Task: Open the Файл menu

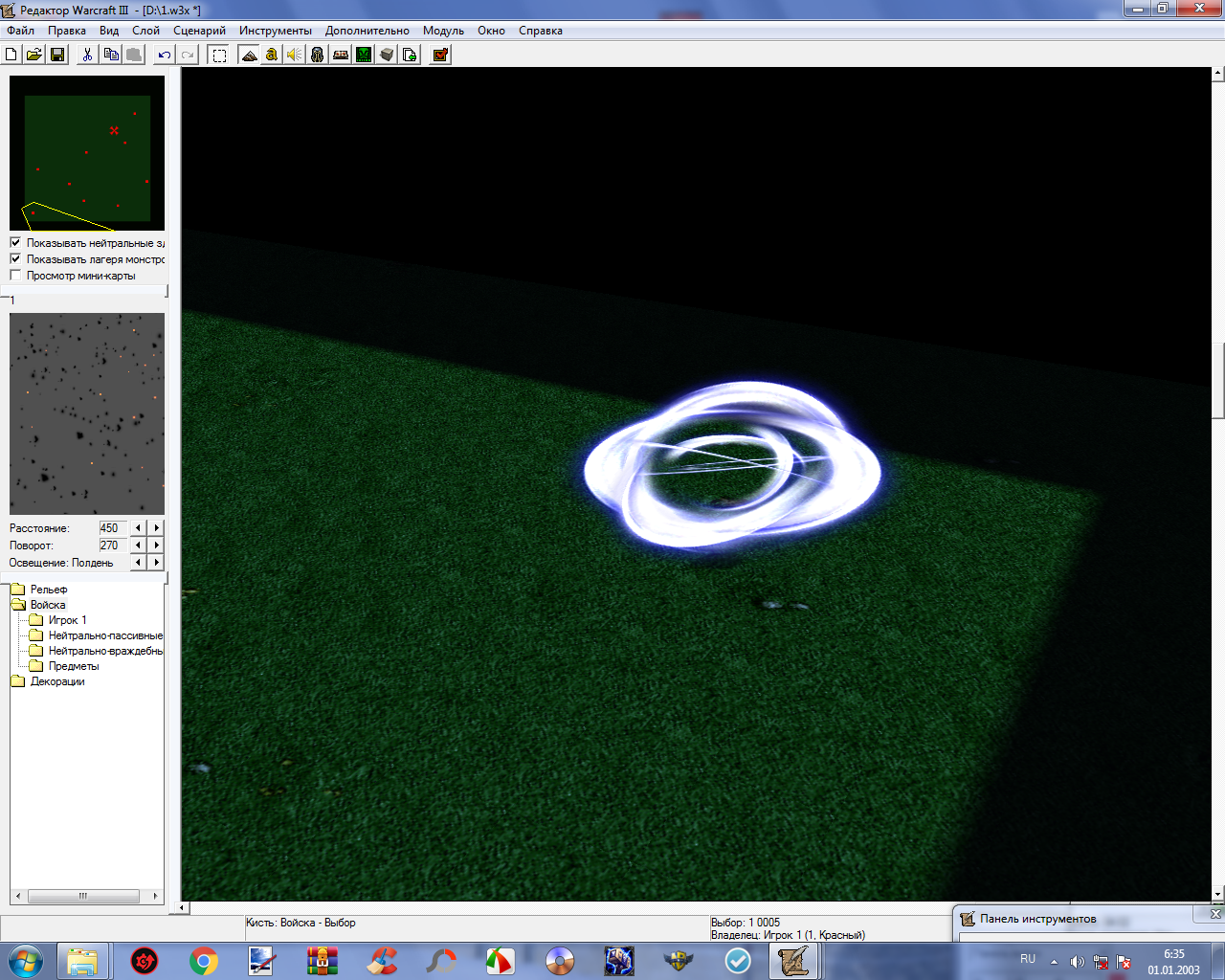Action: tap(20, 31)
